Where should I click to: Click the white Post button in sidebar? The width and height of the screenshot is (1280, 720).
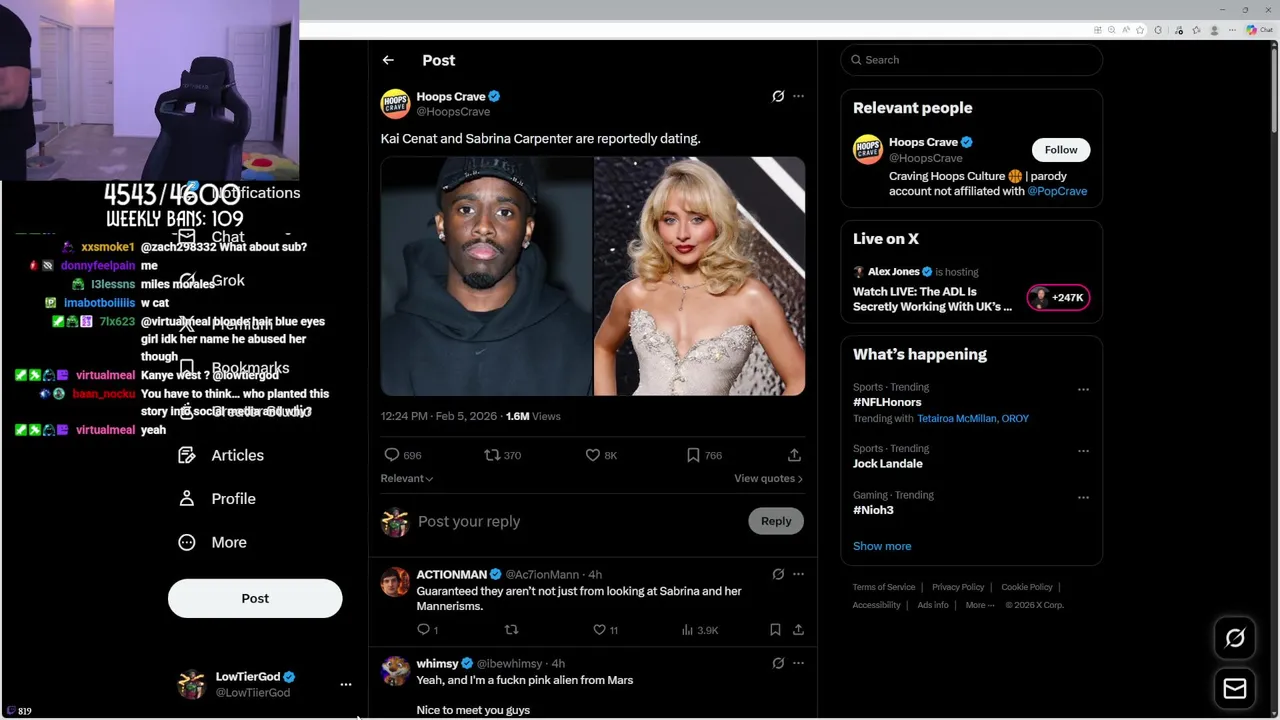click(x=255, y=598)
